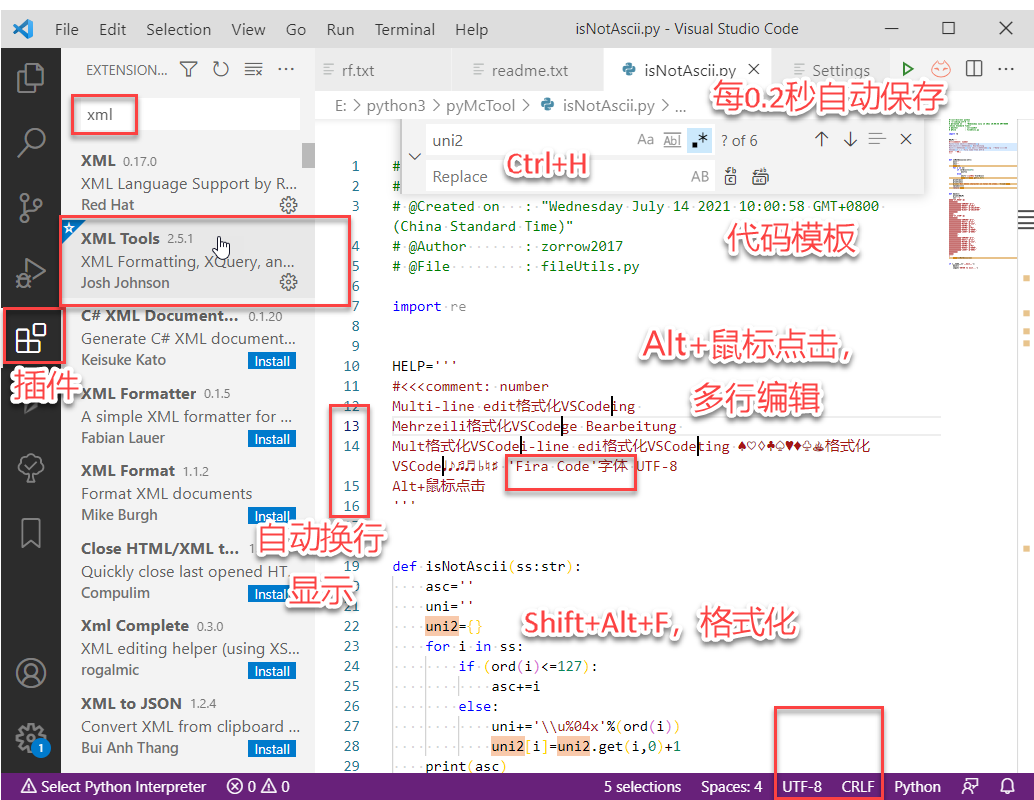Change file encoding UTF-8
This screenshot has height=800, width=1034.
coord(802,786)
